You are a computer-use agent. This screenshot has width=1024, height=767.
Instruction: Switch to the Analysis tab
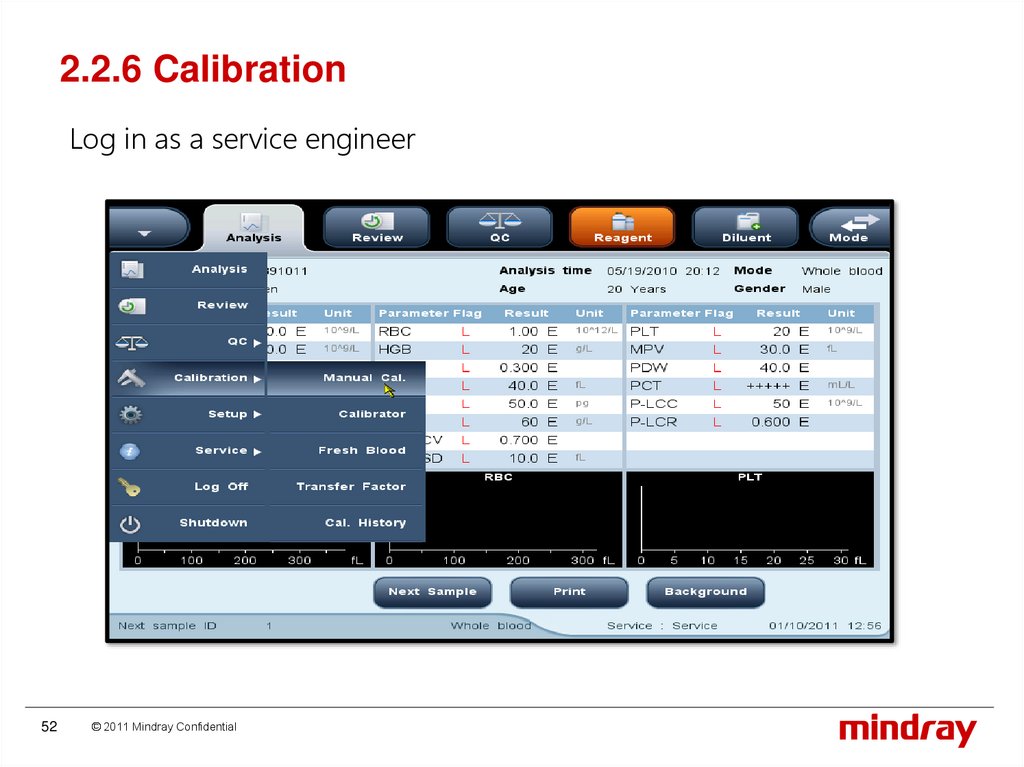(x=253, y=227)
